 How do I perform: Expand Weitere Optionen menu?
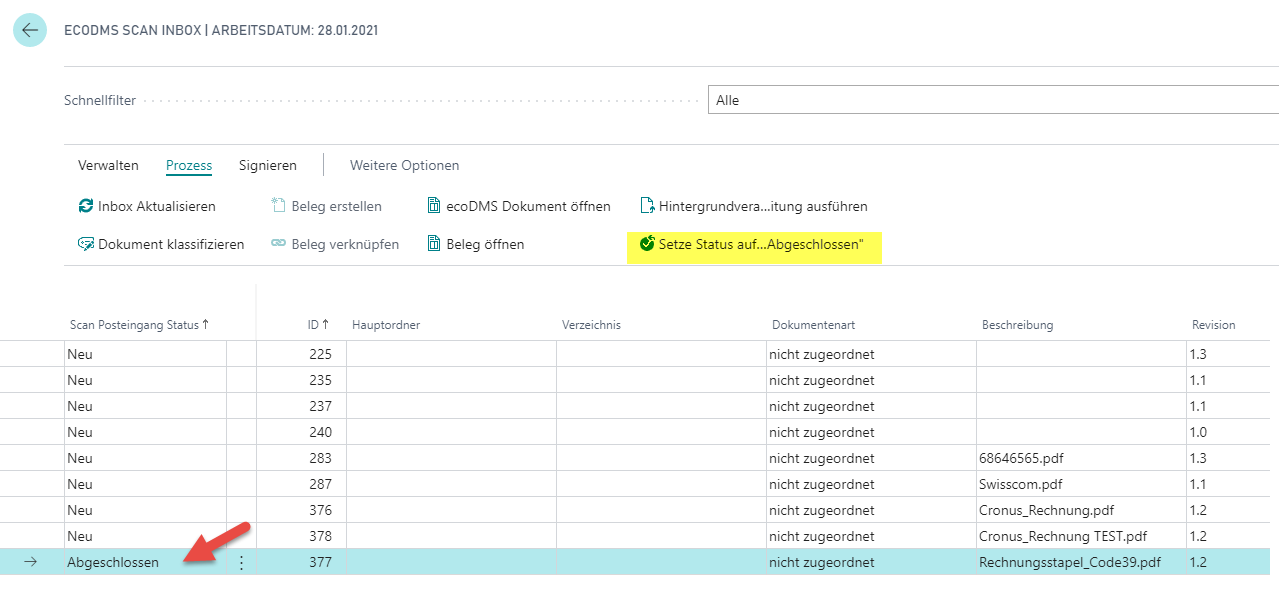point(405,165)
